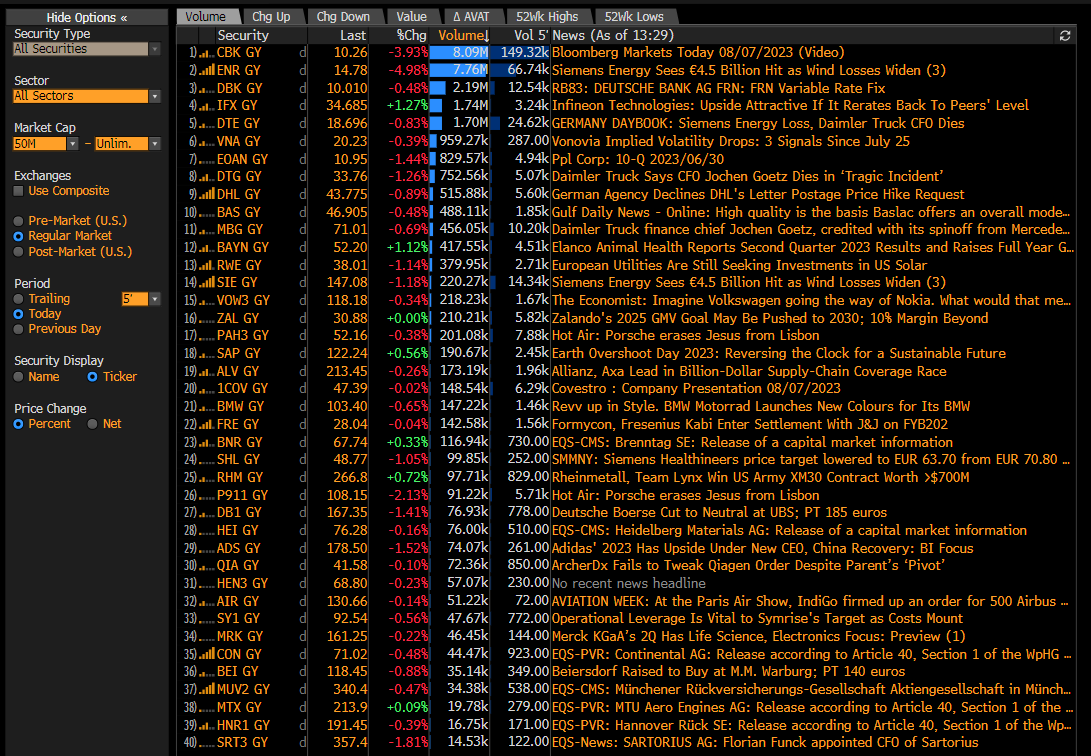Open the minimum Market Cap 50M dropdown
Screen dimensions: 1091x756
coord(72,144)
